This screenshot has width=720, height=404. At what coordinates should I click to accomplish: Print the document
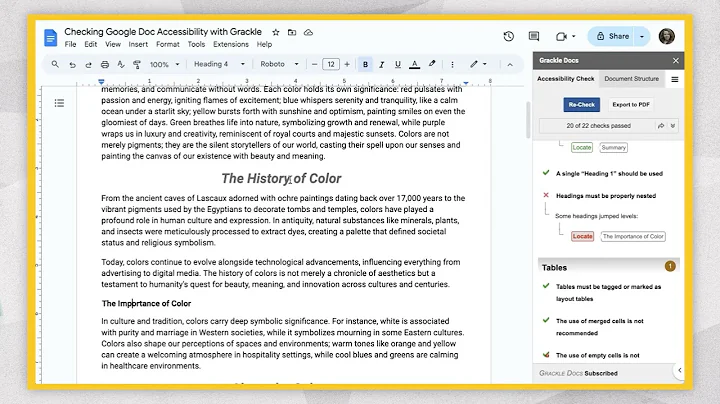click(x=105, y=65)
